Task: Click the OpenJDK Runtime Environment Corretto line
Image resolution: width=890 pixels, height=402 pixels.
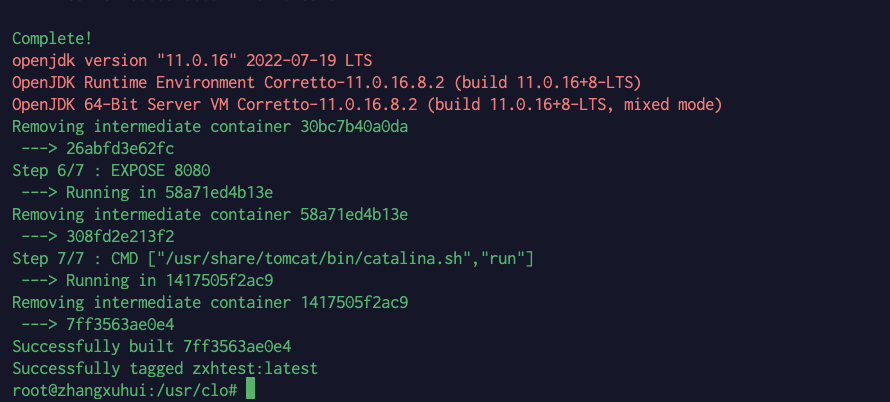Action: [x=327, y=82]
